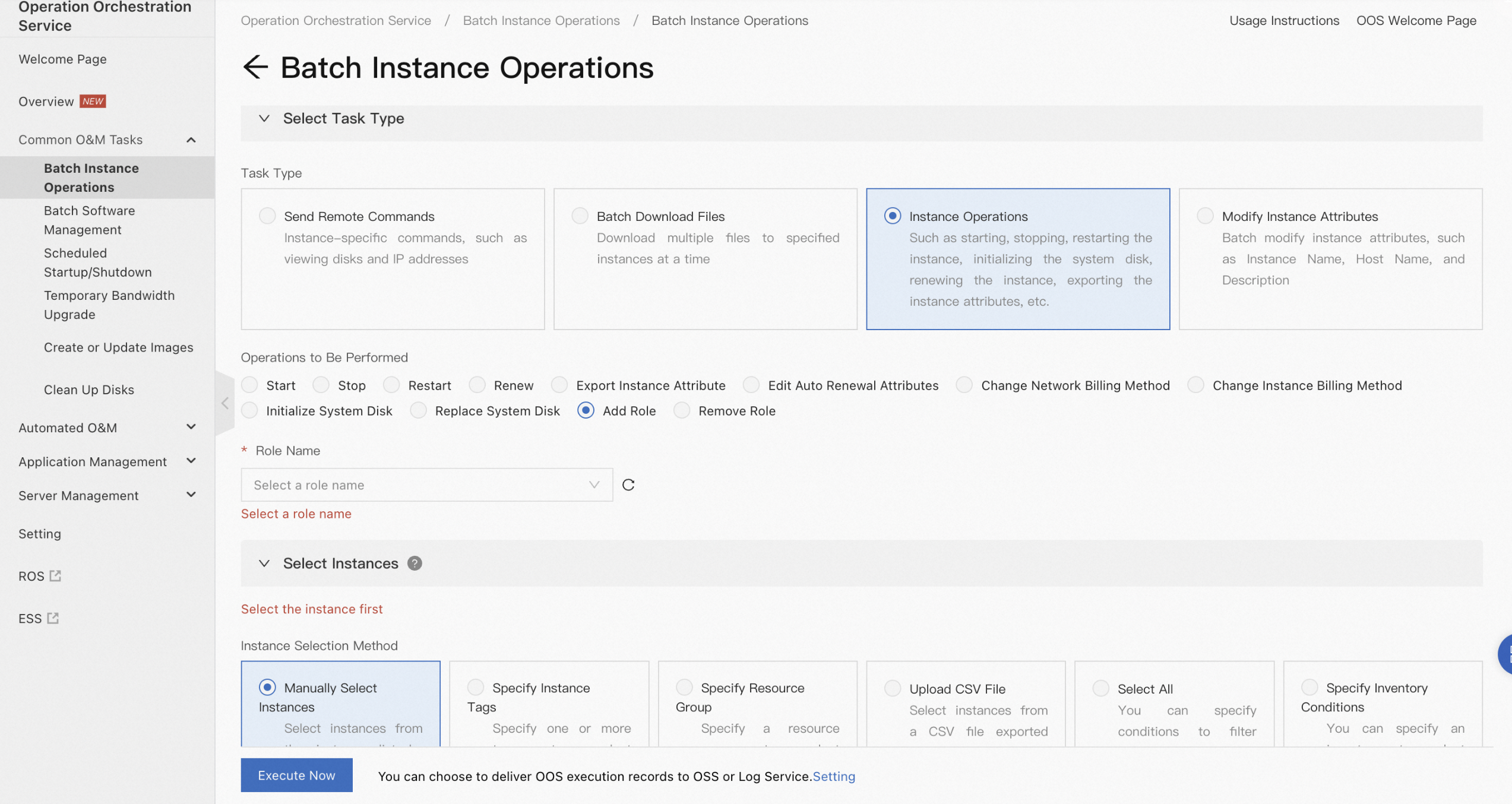Screen dimensions: 1512x804
Task: Collapse the sidebar with the left arrow handle
Action: tap(225, 404)
